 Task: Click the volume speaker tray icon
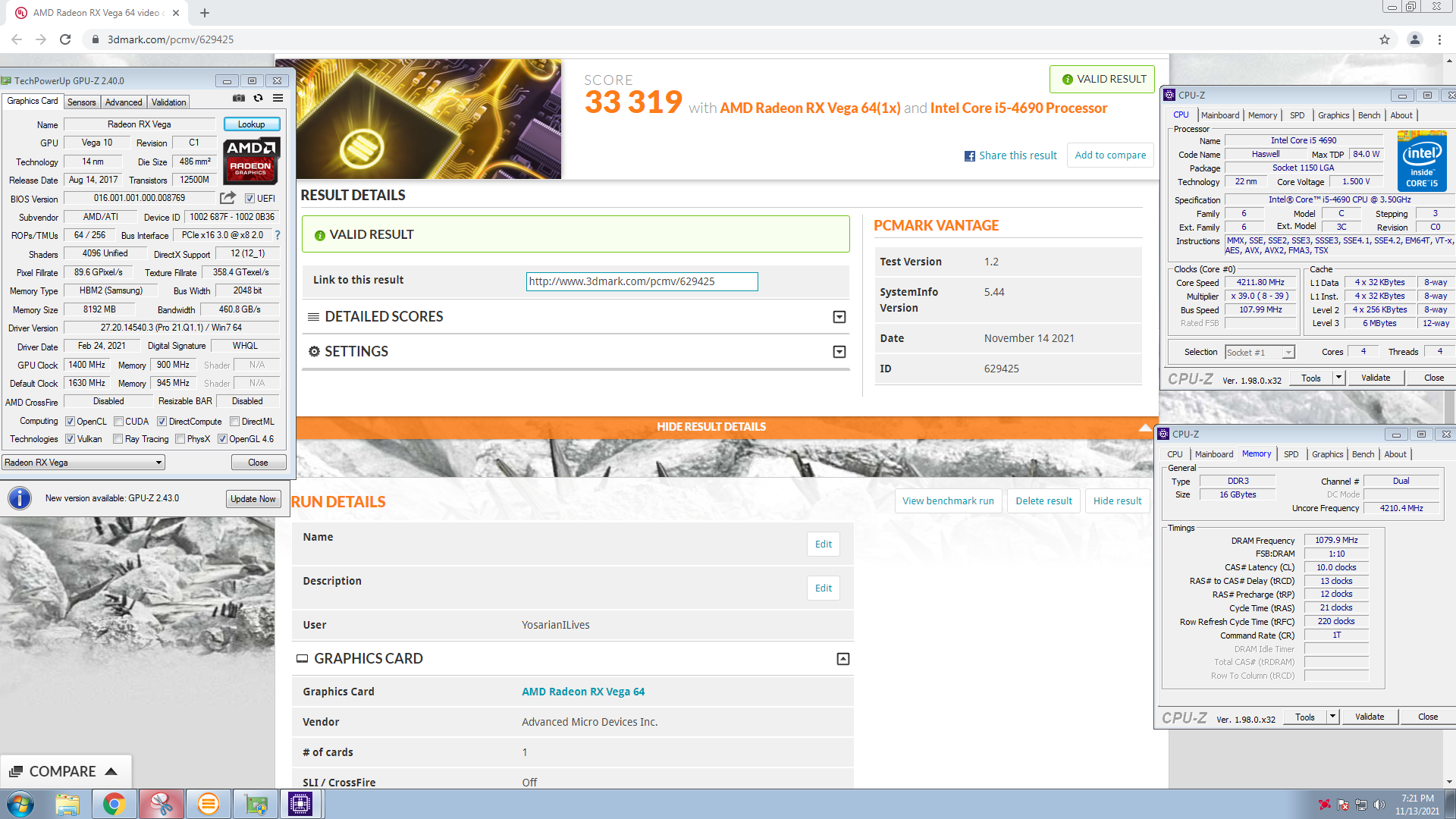click(1379, 805)
